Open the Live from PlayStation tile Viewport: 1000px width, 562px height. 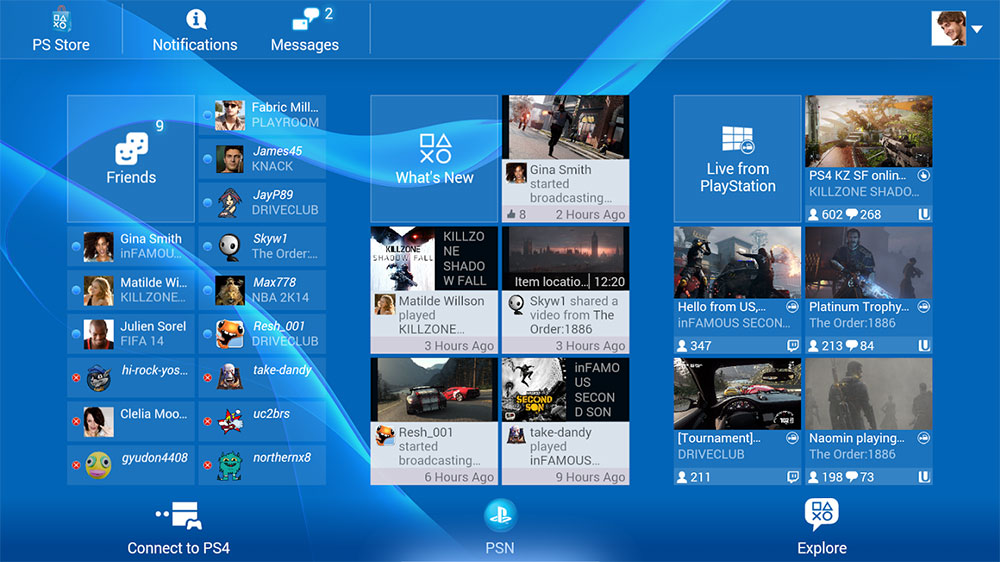(x=737, y=159)
